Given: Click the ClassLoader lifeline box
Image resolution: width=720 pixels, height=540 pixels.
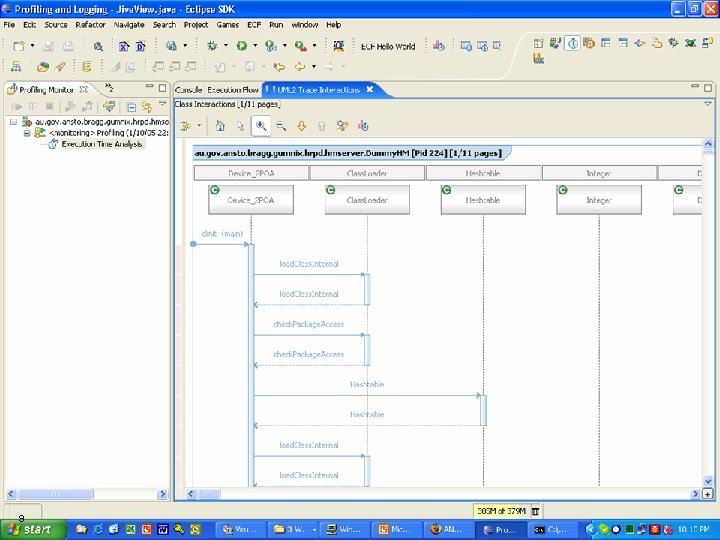Looking at the screenshot, I should (x=367, y=200).
